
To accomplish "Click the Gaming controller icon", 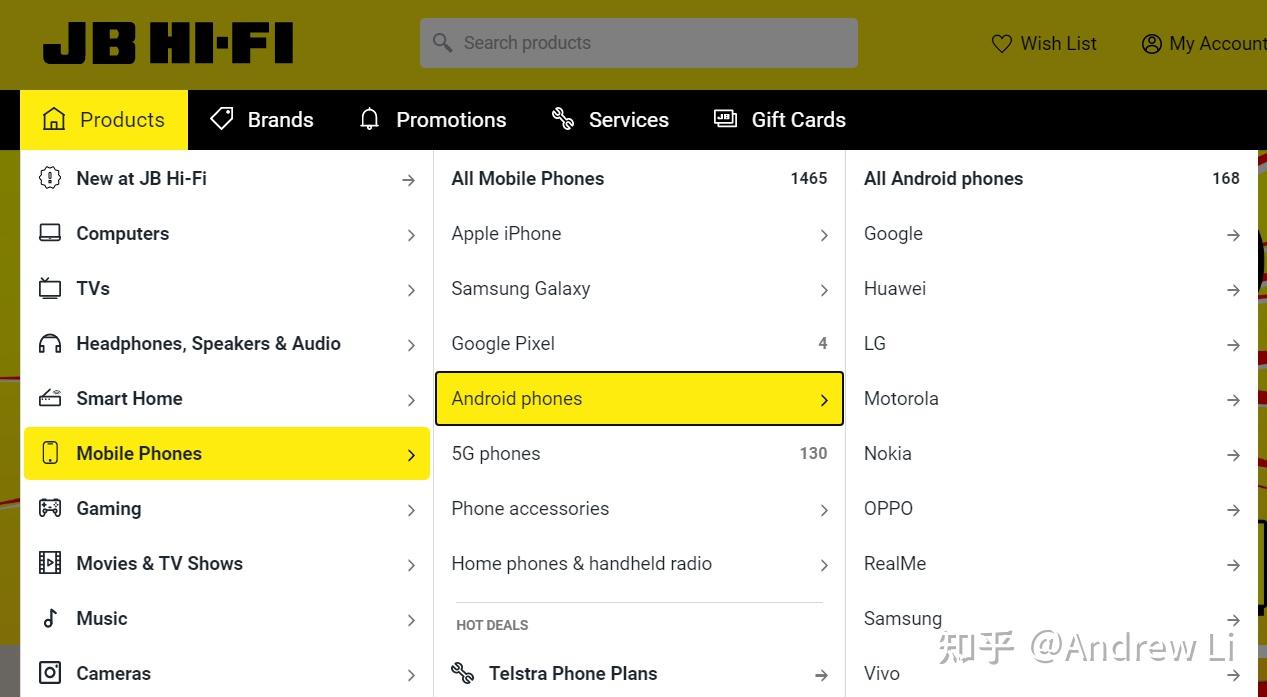I will [x=50, y=508].
